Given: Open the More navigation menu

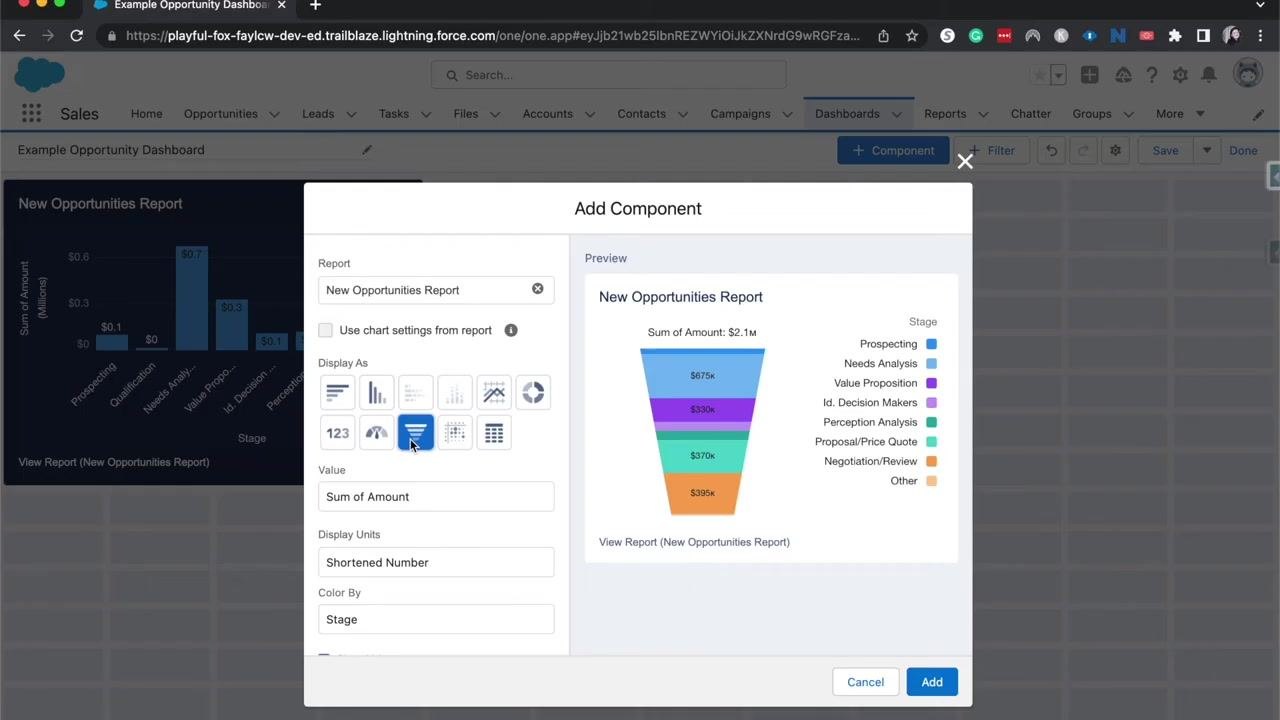Looking at the screenshot, I should coord(1180,114).
